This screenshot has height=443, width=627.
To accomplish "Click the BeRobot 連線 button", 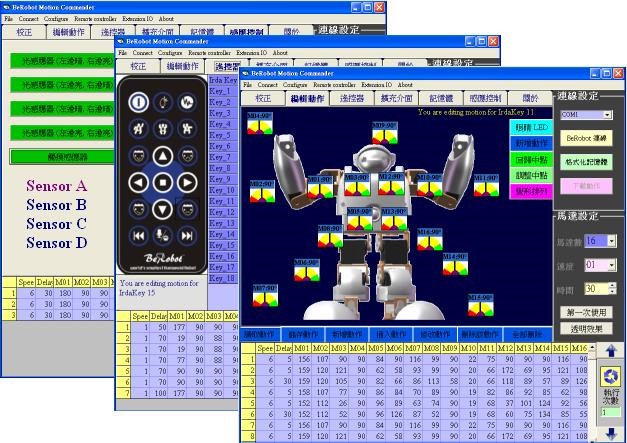I will pyautogui.click(x=586, y=138).
